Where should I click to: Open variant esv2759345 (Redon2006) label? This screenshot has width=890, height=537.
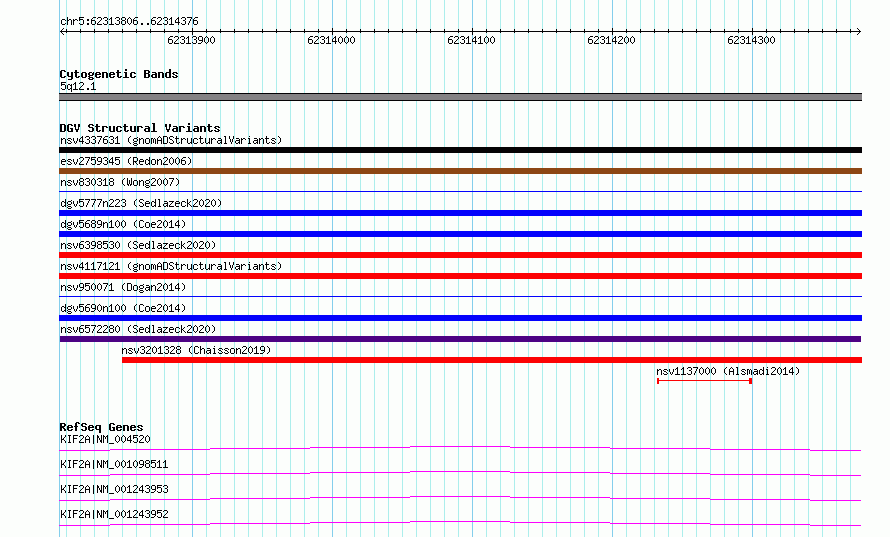pyautogui.click(x=126, y=161)
